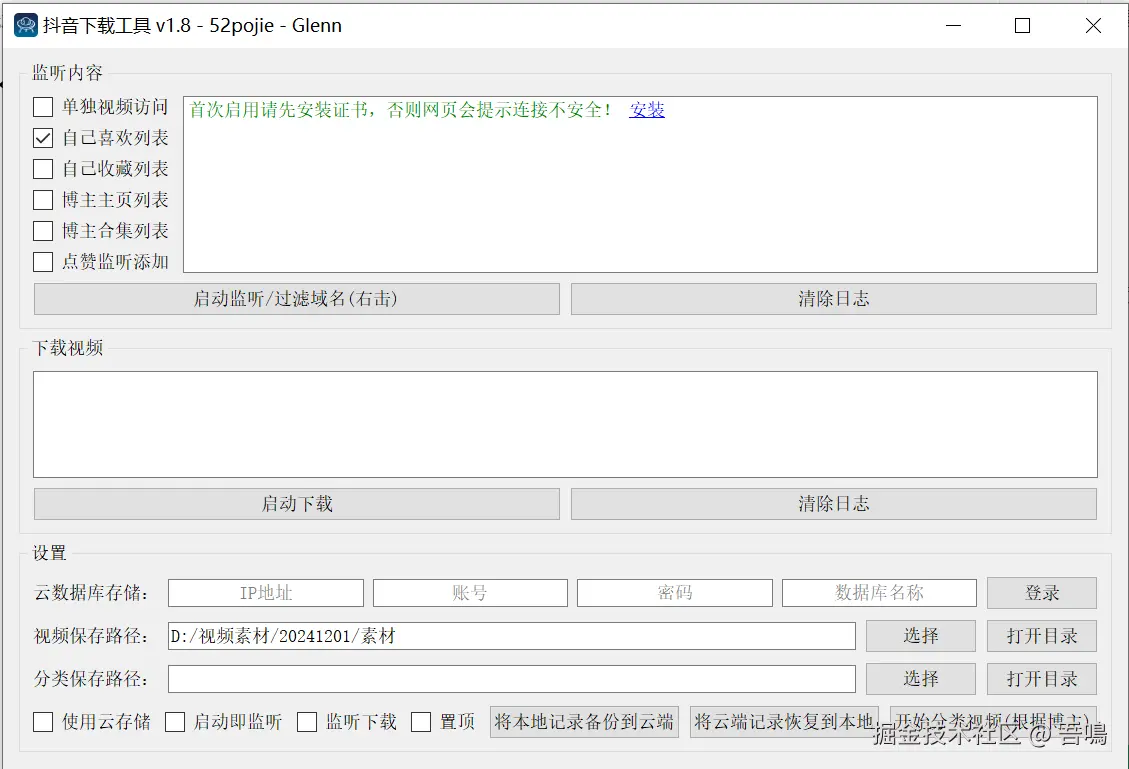The width and height of the screenshot is (1129, 769).
Task: Start downloading with 启动下载 button
Action: 297,504
